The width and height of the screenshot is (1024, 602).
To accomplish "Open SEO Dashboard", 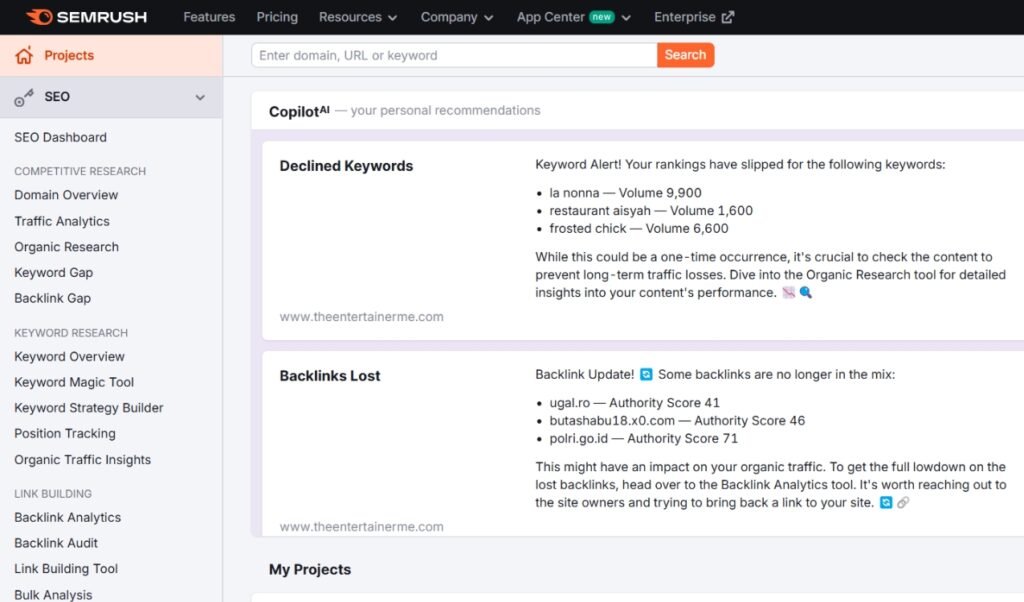I will coord(60,137).
